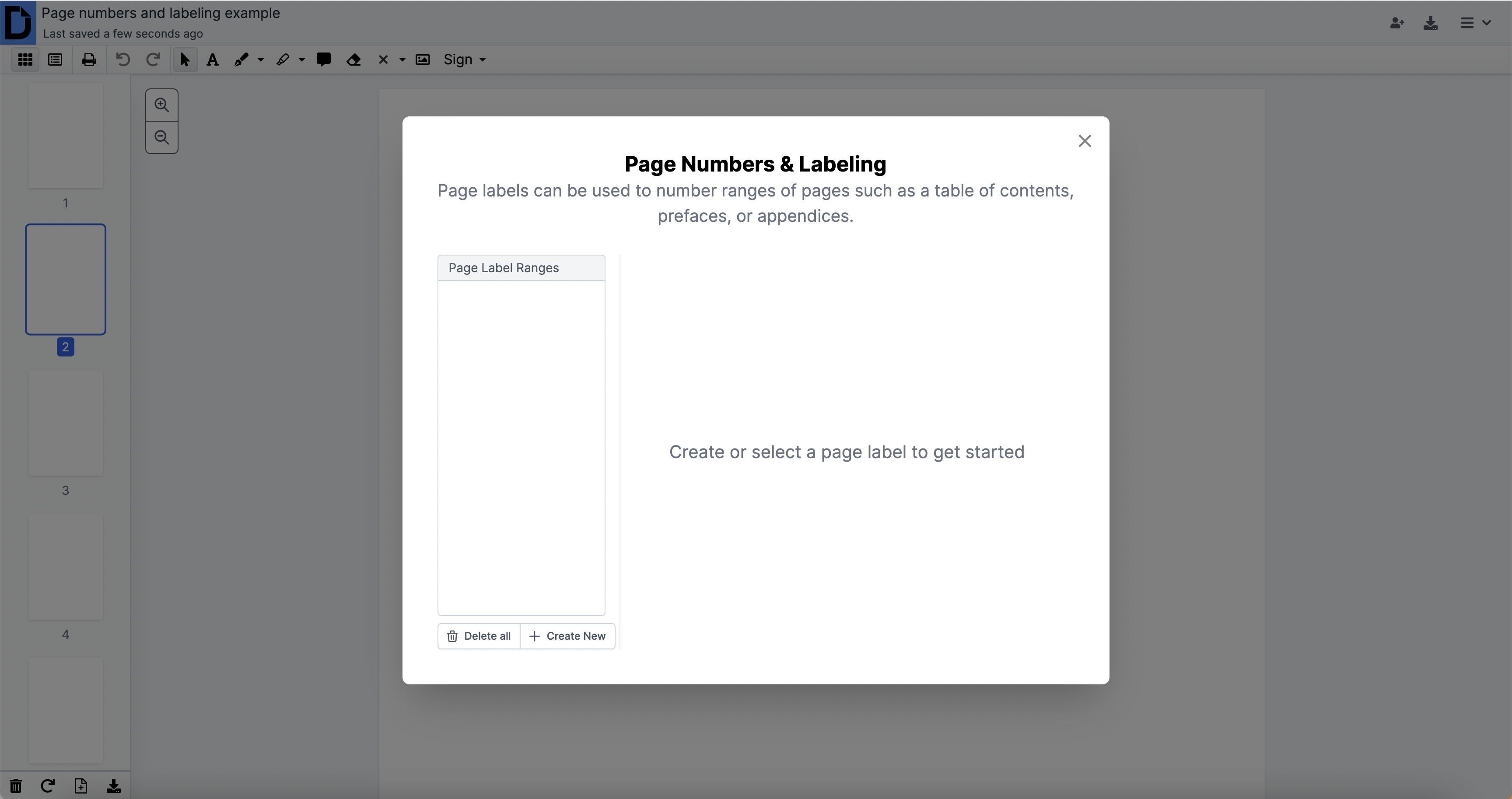Click the rotate page icon in the sidebar footer
The width and height of the screenshot is (1512, 799).
[48, 785]
